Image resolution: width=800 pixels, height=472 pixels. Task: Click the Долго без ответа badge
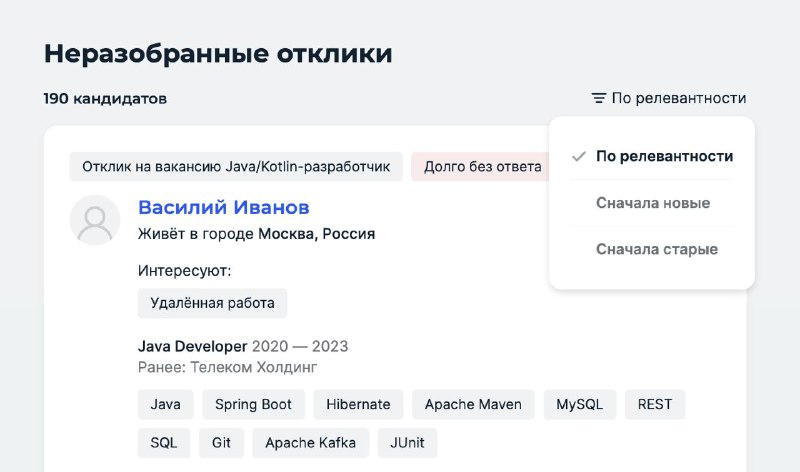(x=480, y=167)
